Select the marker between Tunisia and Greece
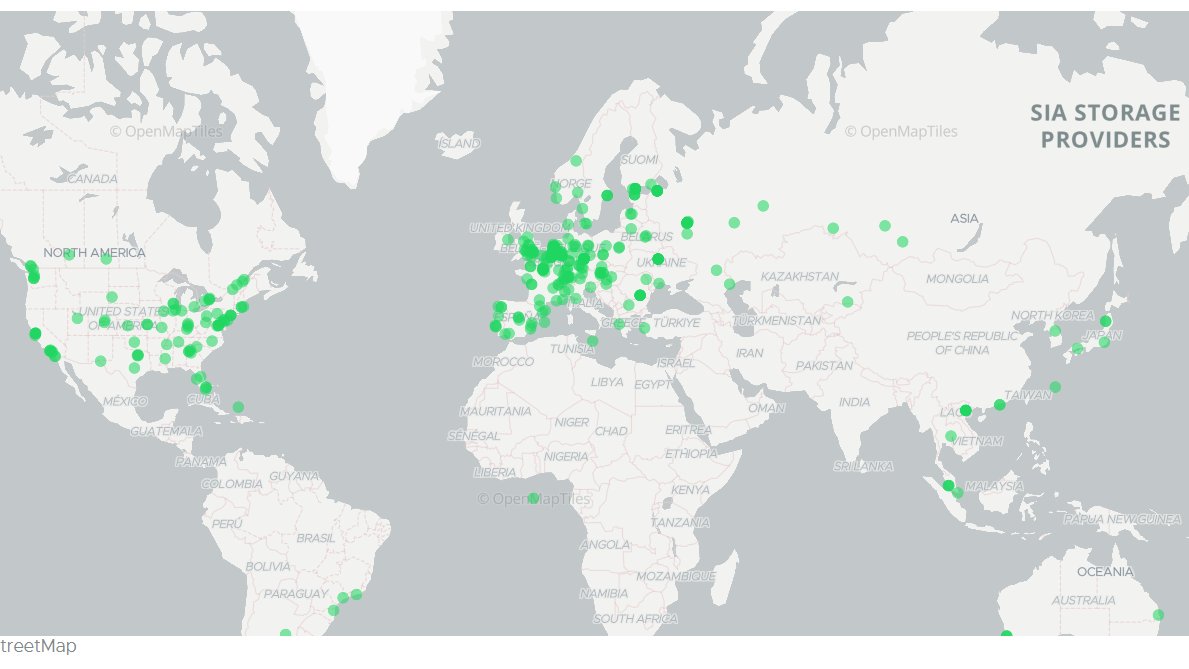The image size is (1189, 669). [592, 341]
